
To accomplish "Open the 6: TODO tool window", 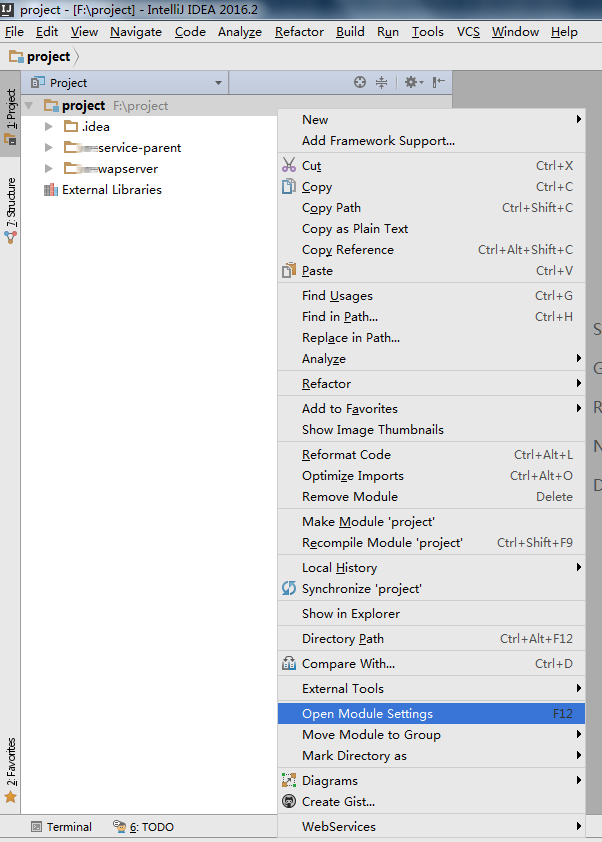I will tap(143, 826).
